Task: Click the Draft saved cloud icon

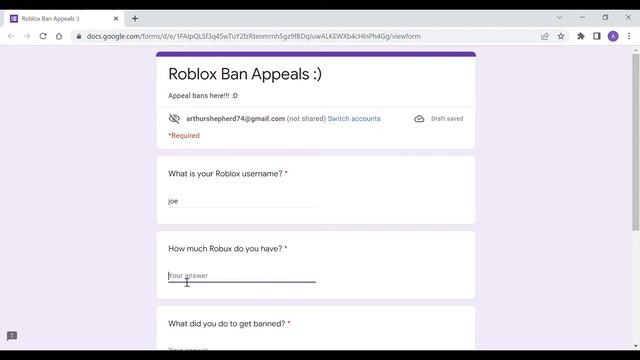Action: point(419,119)
